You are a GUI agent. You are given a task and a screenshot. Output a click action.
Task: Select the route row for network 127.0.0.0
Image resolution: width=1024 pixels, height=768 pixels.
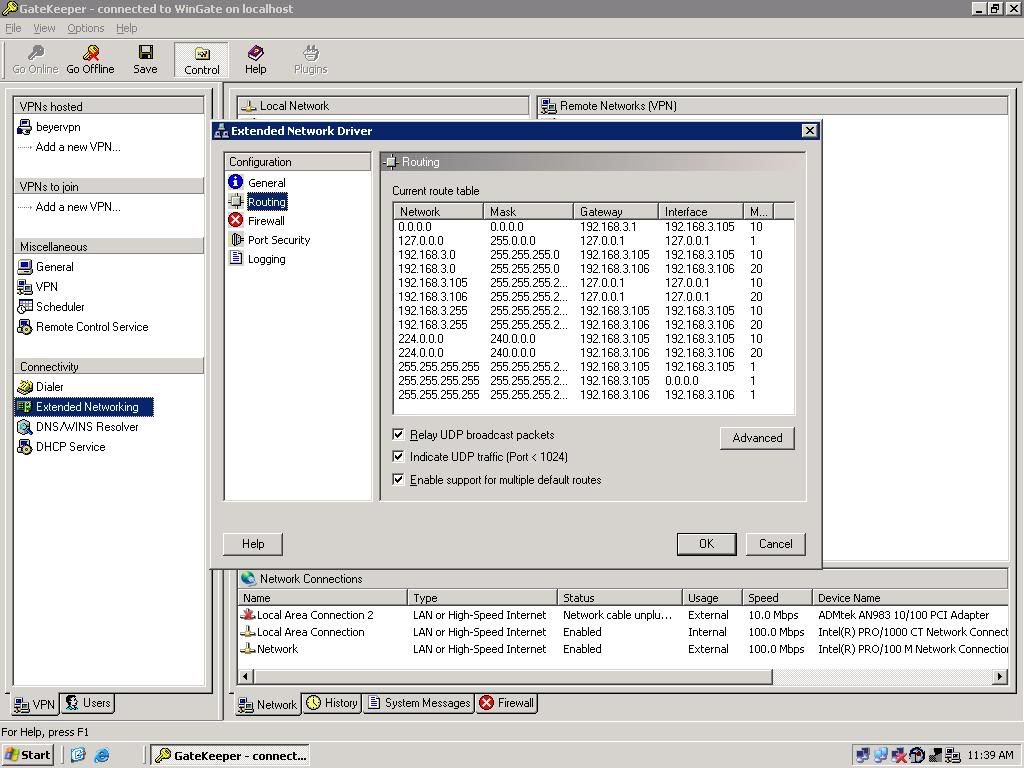[593, 240]
